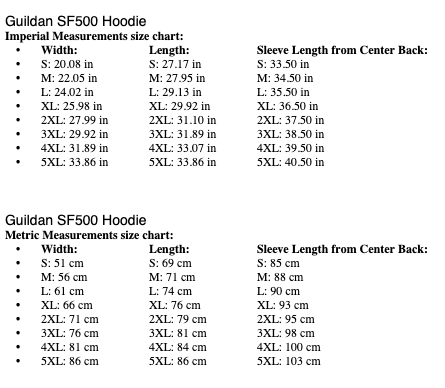Click the L: 74 cm length entry
The width and height of the screenshot is (445, 388).
[170, 291]
